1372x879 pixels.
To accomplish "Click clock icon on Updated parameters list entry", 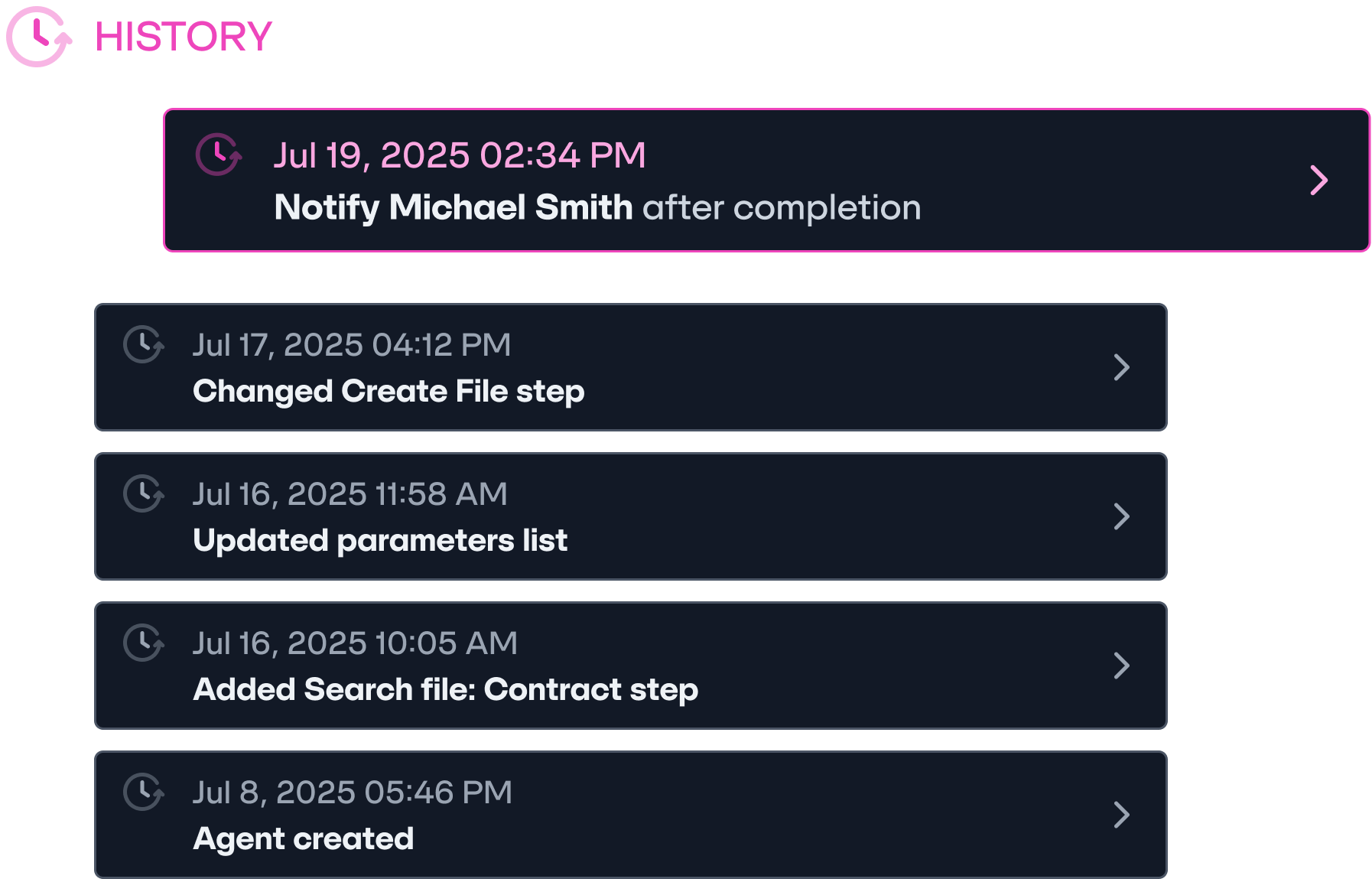I will pos(143,493).
